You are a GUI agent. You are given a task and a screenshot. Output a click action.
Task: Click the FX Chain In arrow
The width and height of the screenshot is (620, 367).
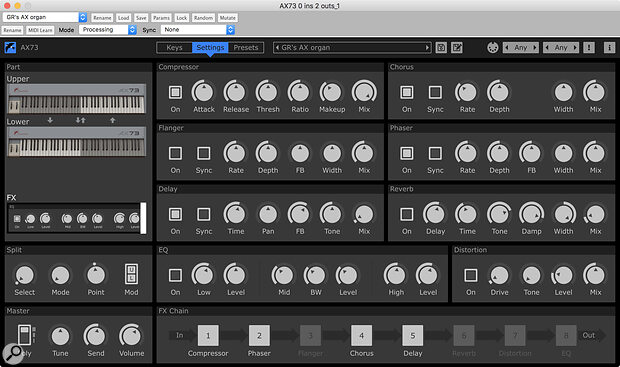182,335
